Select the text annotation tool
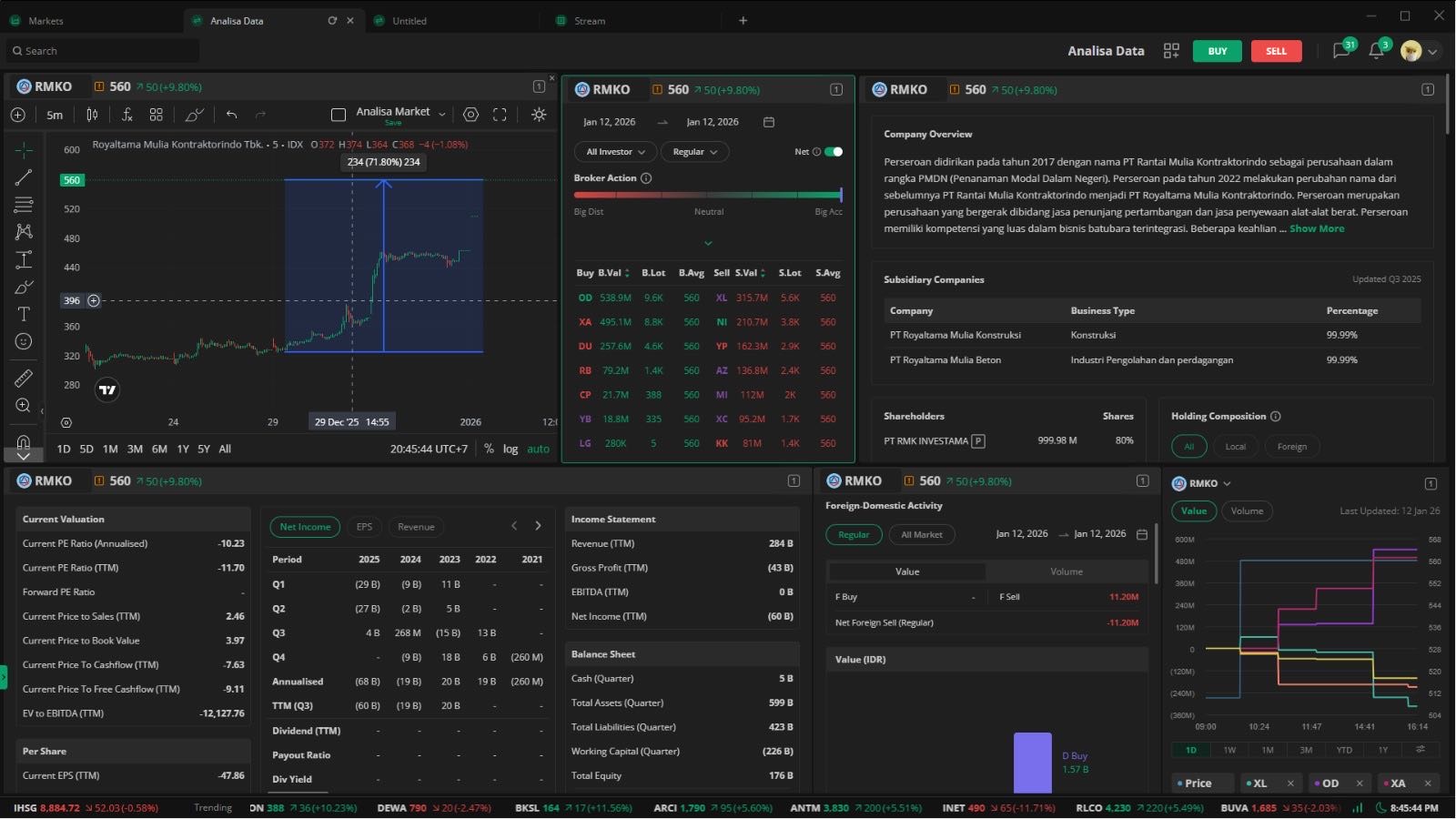The width and height of the screenshot is (1456, 819). pyautogui.click(x=24, y=314)
